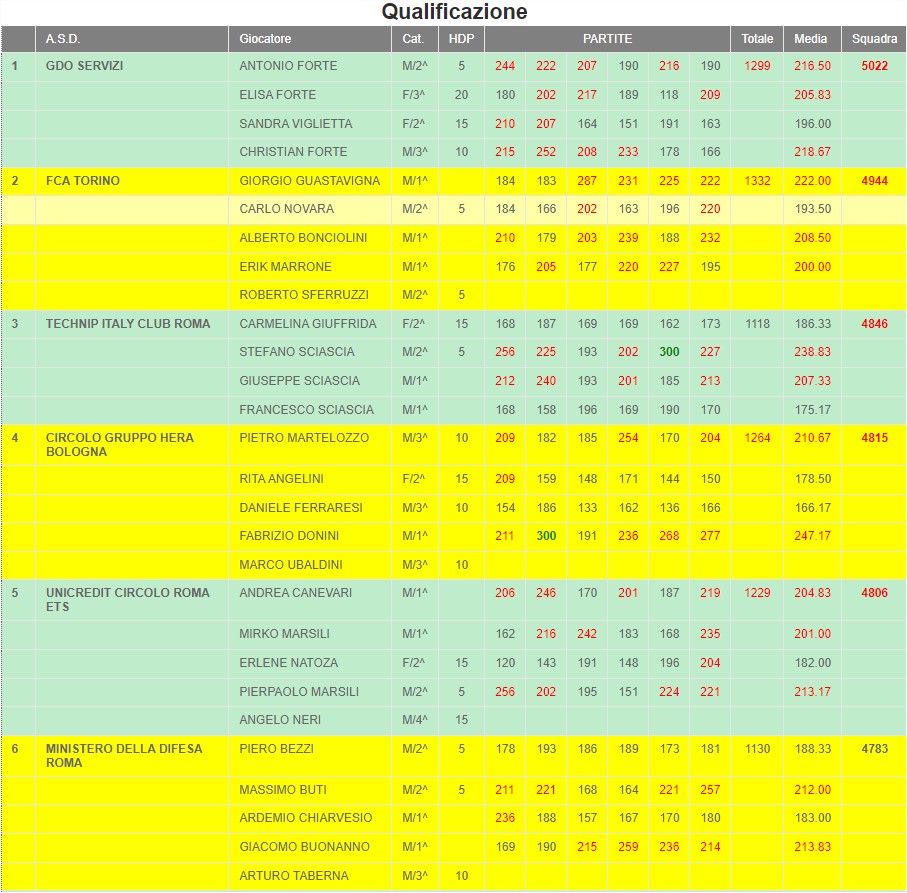This screenshot has height=893, width=907.
Task: Click total 1118 for Technip Italy
Action: [757, 324]
